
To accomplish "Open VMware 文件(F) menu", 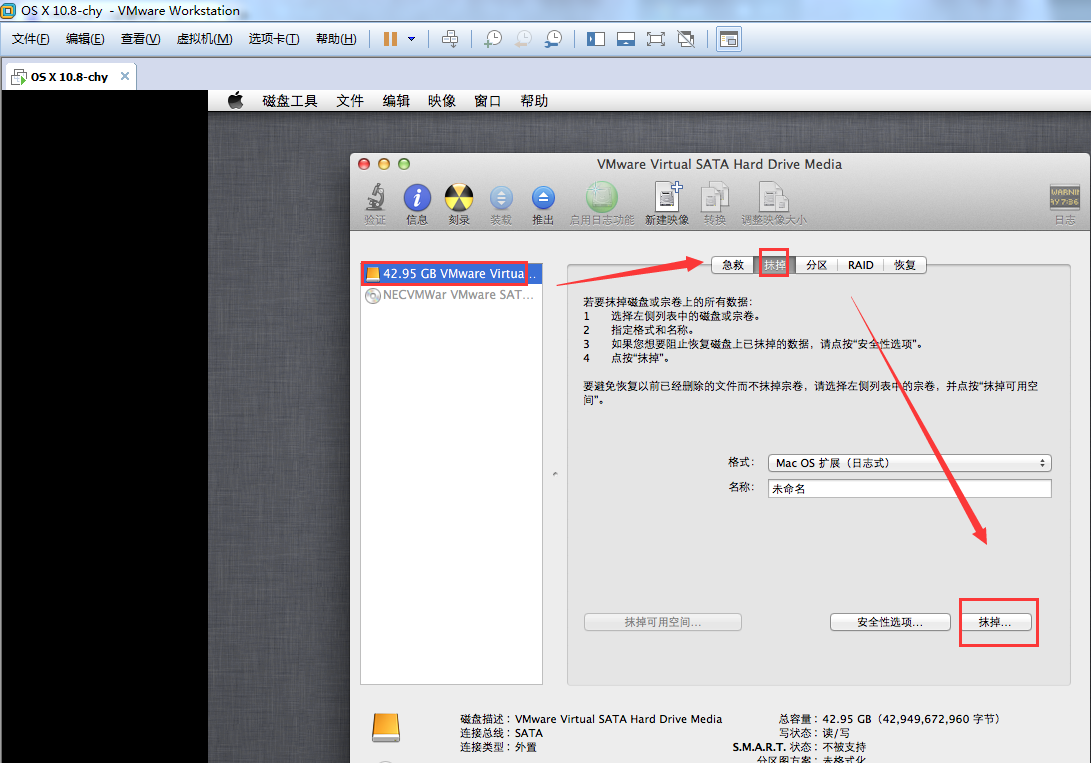I will 31,39.
